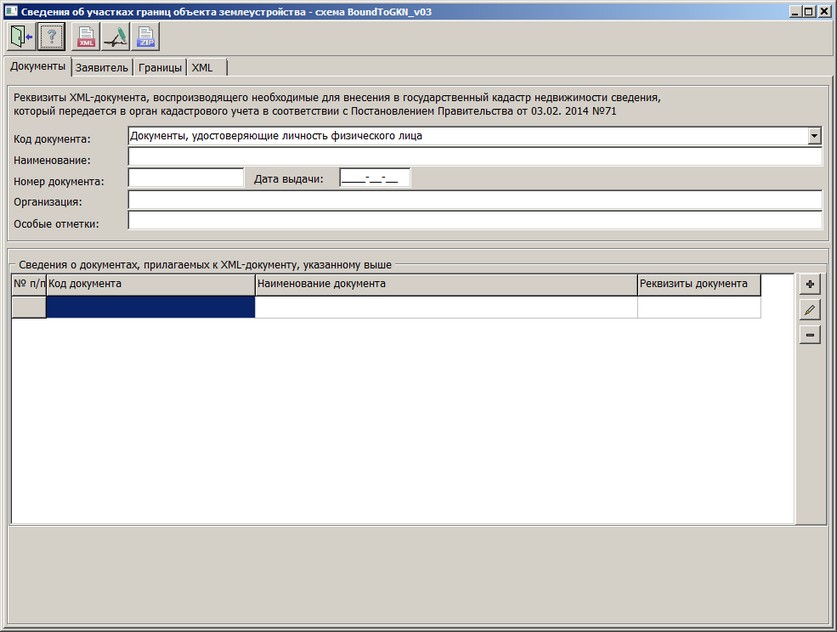Edit attached document with pencil button

(x=810, y=310)
